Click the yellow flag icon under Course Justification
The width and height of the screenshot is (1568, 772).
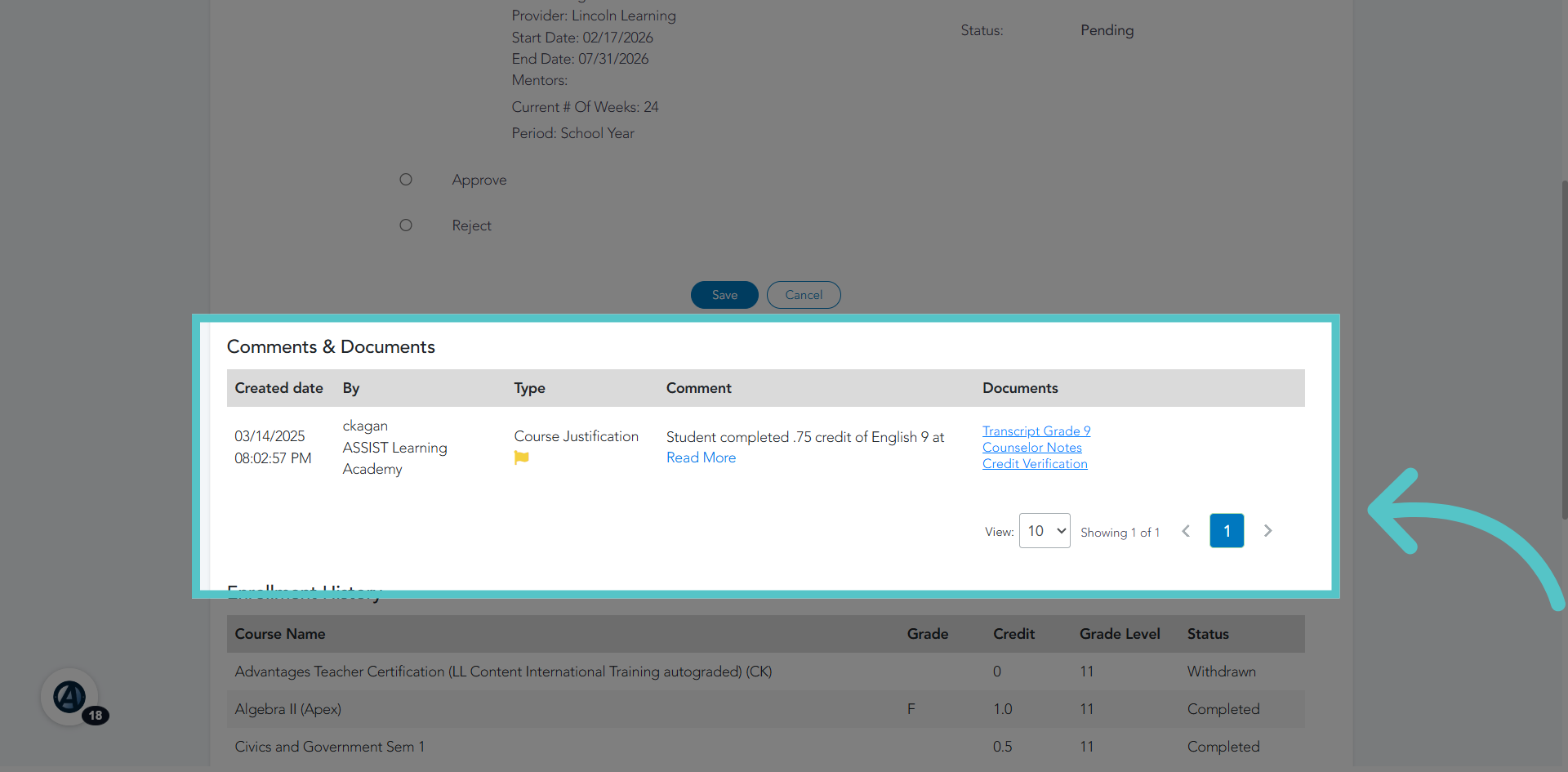(522, 458)
